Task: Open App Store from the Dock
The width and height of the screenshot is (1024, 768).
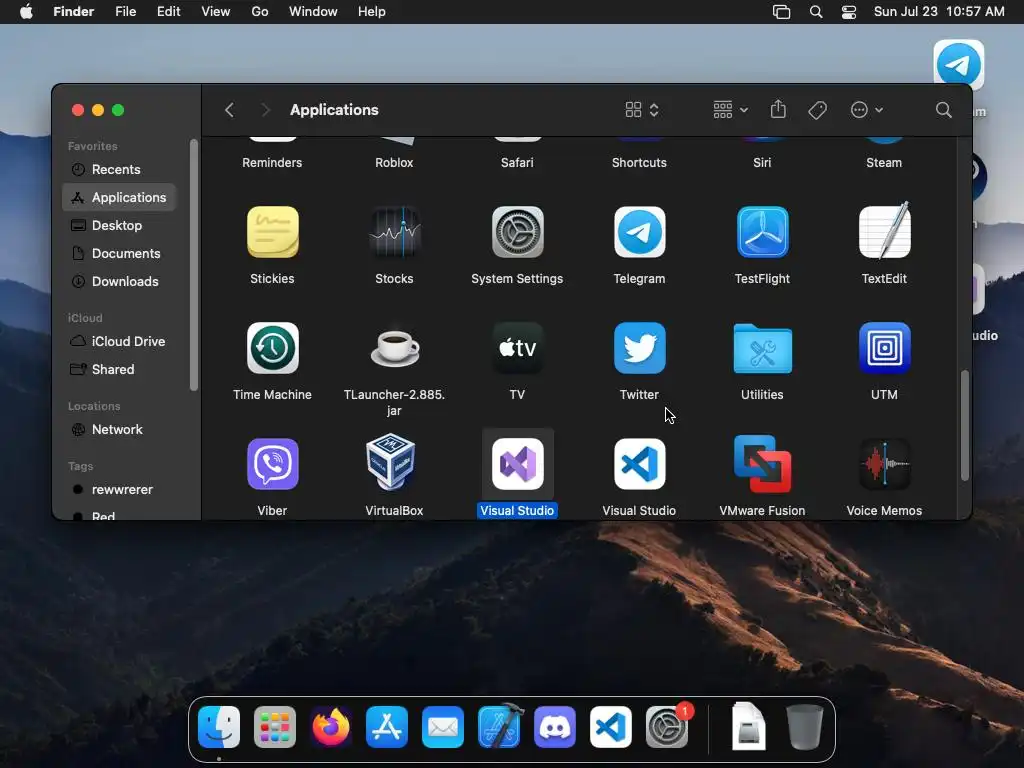Action: click(387, 727)
